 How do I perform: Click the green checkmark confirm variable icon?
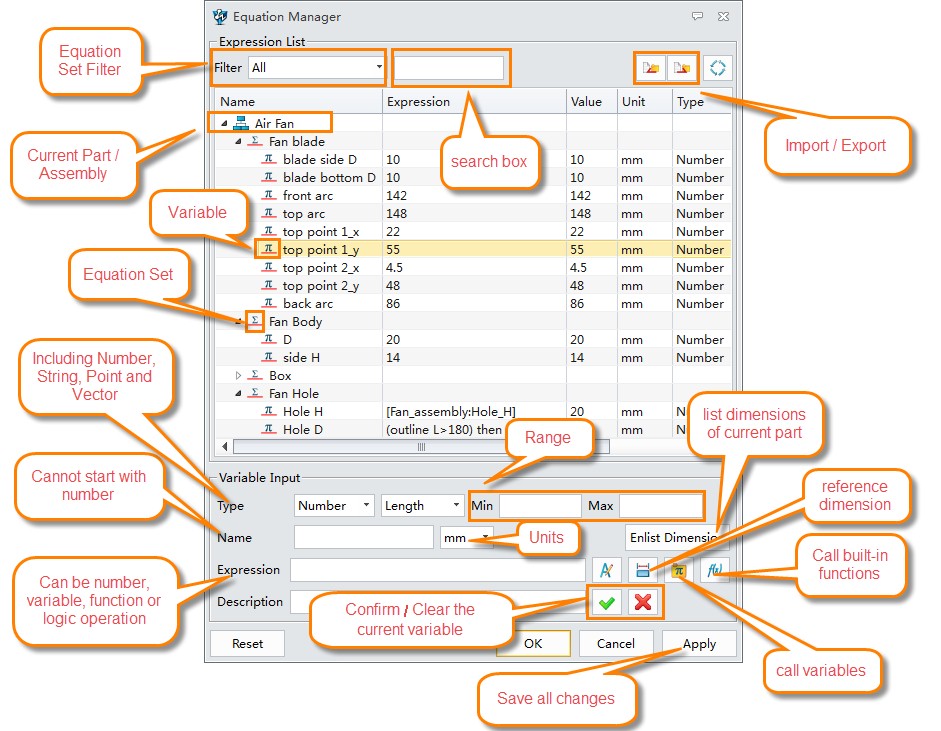[606, 602]
